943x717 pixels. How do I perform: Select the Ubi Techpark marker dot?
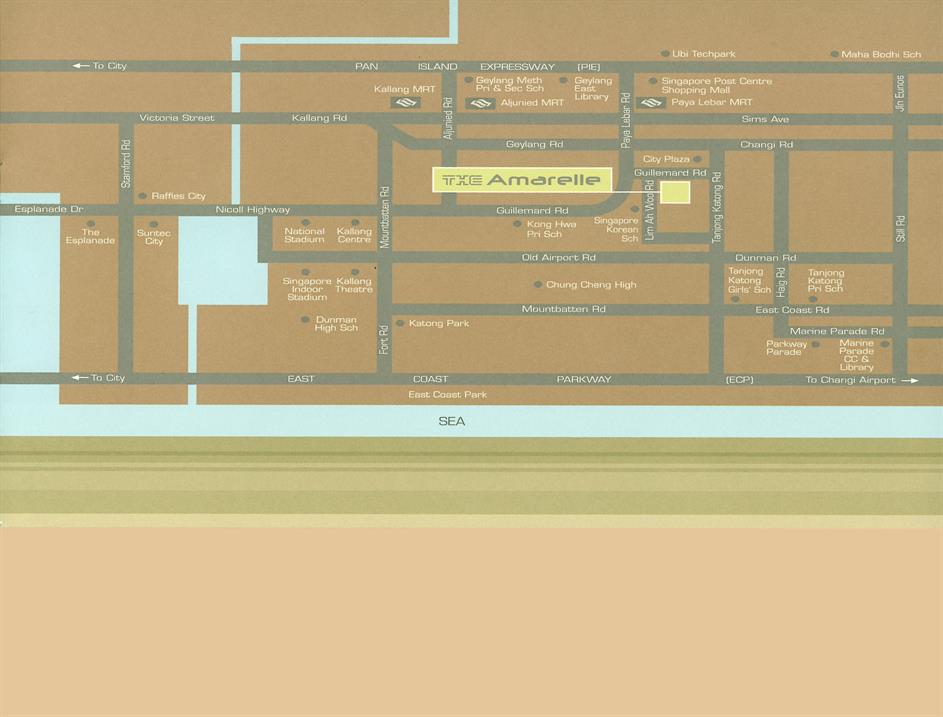665,54
